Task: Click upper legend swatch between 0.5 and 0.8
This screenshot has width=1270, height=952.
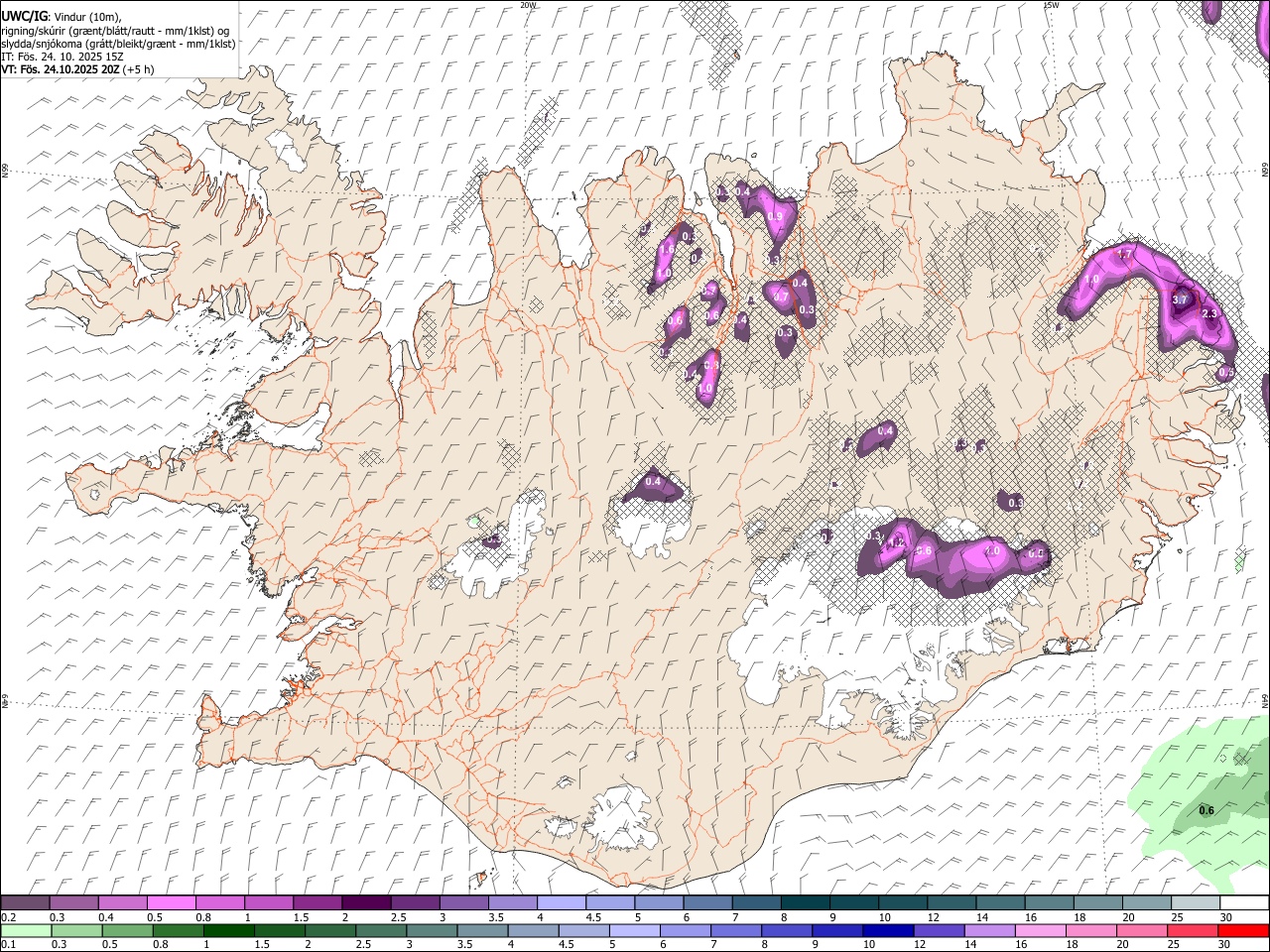Action: (171, 902)
